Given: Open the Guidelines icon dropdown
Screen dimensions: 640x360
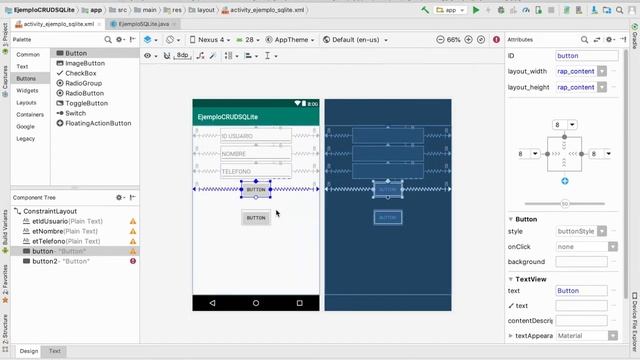Looking at the screenshot, I should [270, 56].
